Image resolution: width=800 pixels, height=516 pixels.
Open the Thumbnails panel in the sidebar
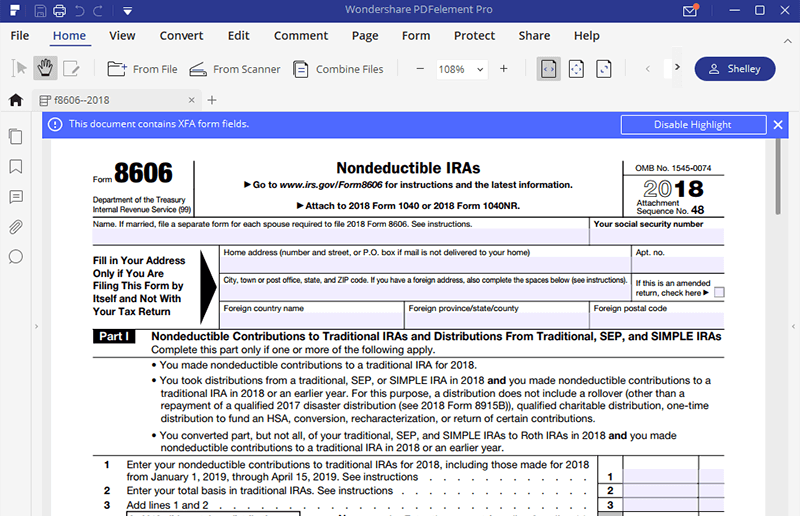click(15, 136)
